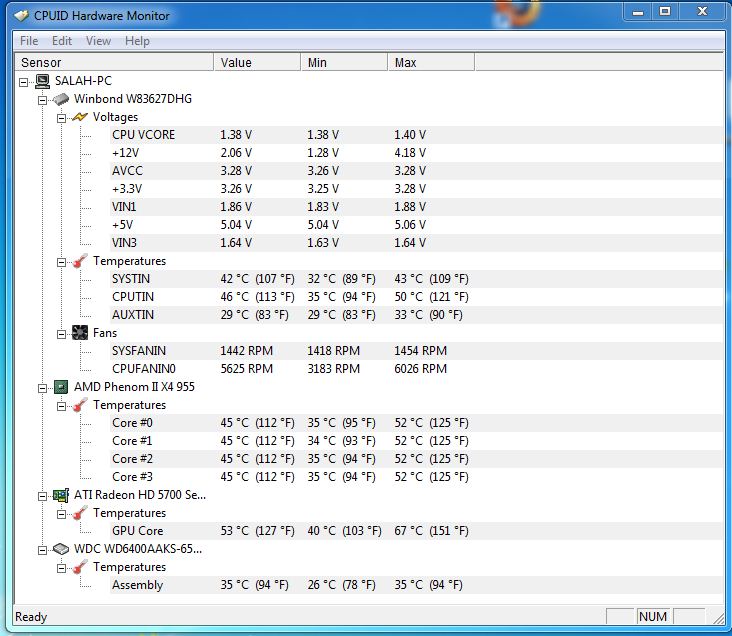Click the Max column header
Viewport: 732px width, 636px height.
431,62
